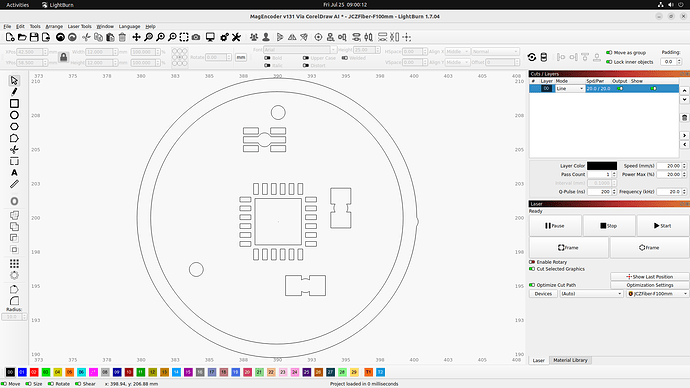This screenshot has height=388, width=690.
Task: Choose the Ellipse drawing tool
Action: click(x=14, y=115)
